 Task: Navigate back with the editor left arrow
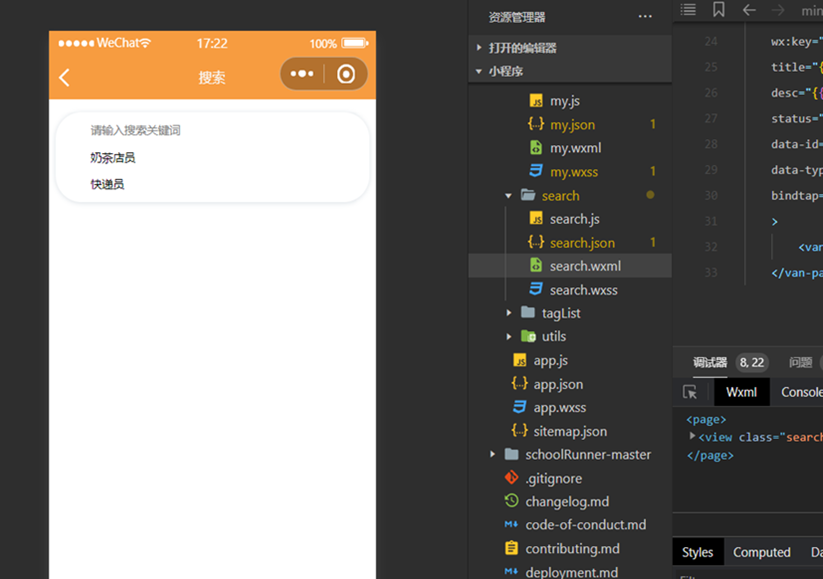point(749,10)
